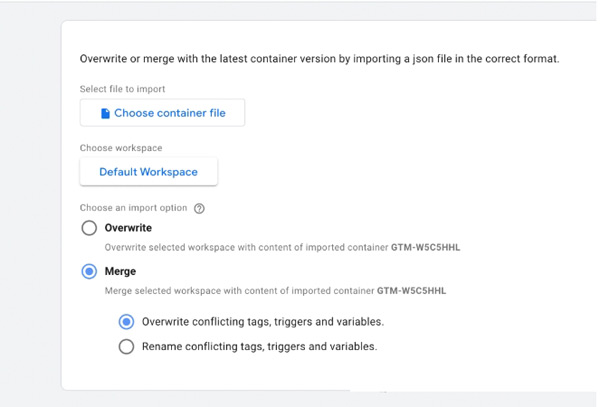Image resolution: width=600 pixels, height=407 pixels.
Task: Click 'Overwrite conflicting tags, triggers and variables' text
Action: click(x=262, y=322)
